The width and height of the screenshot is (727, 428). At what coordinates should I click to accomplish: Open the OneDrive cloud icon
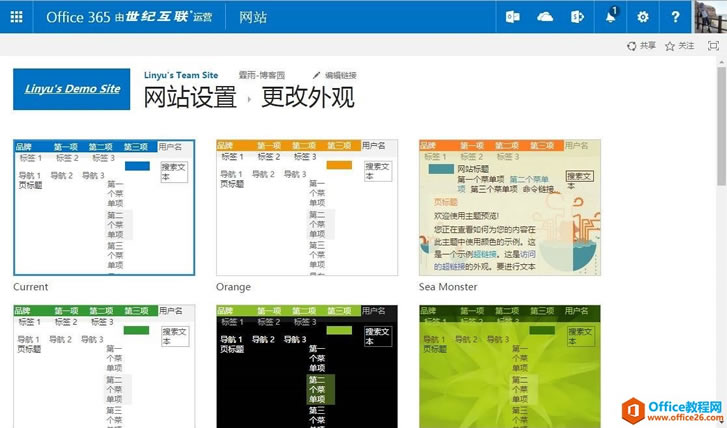[545, 17]
